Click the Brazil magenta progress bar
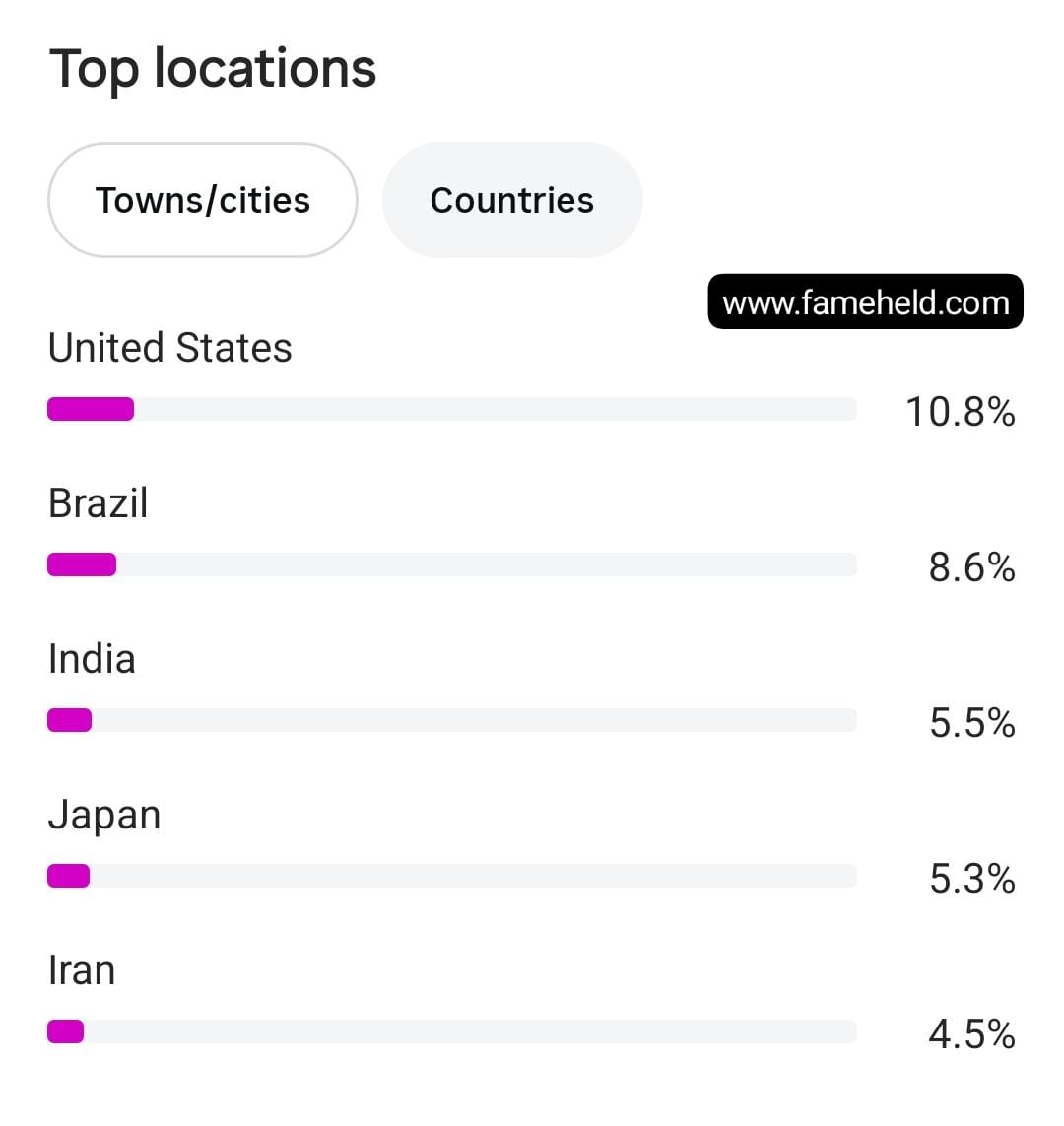 [x=82, y=564]
